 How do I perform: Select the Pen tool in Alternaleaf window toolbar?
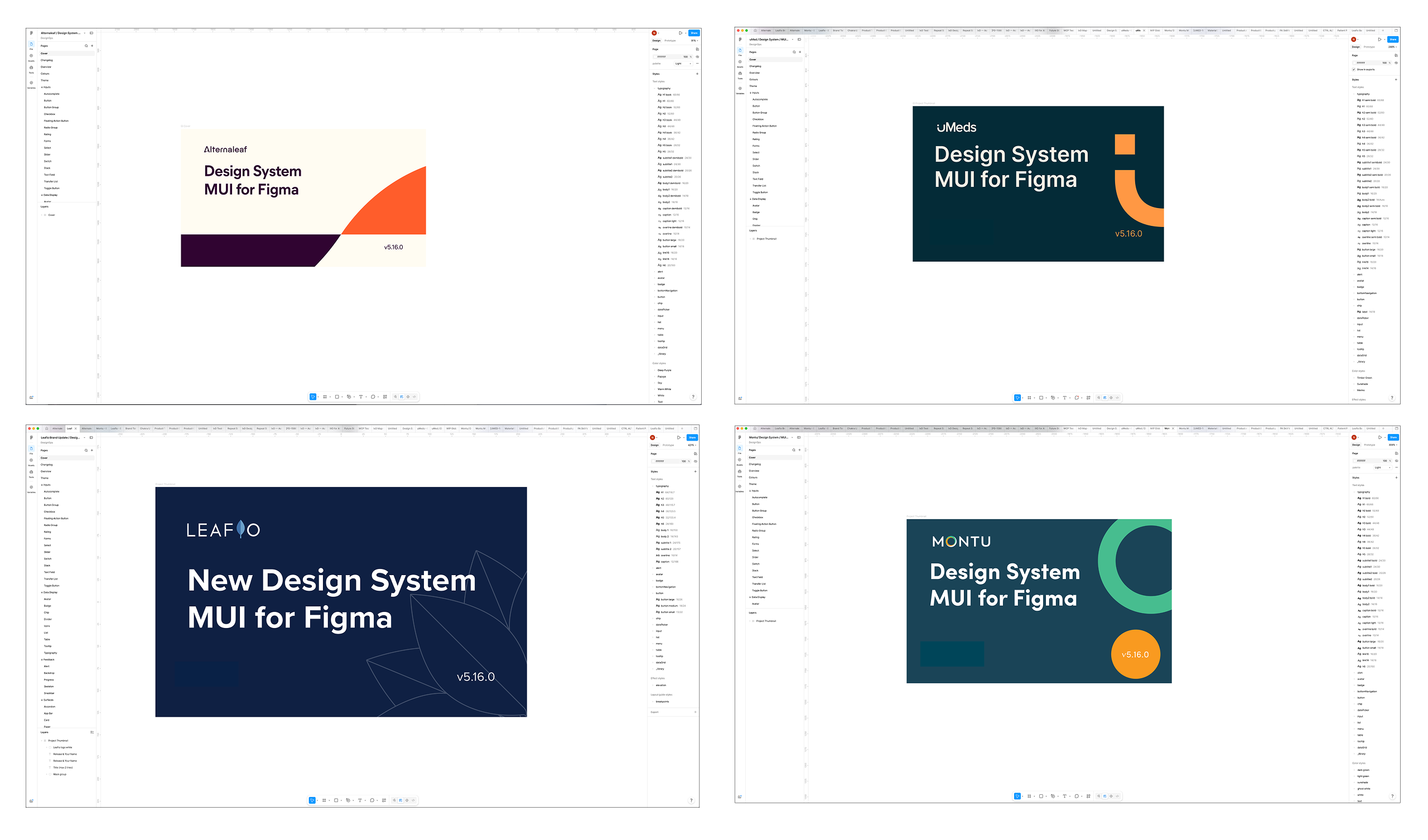349,397
